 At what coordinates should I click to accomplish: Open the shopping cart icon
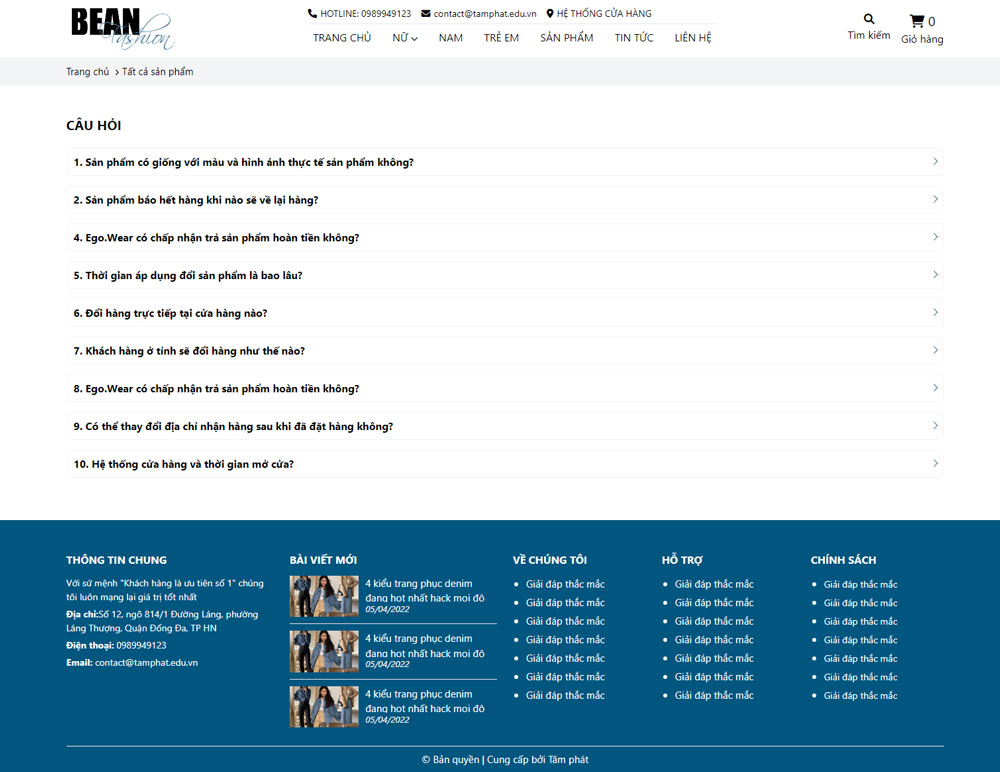click(x=916, y=21)
